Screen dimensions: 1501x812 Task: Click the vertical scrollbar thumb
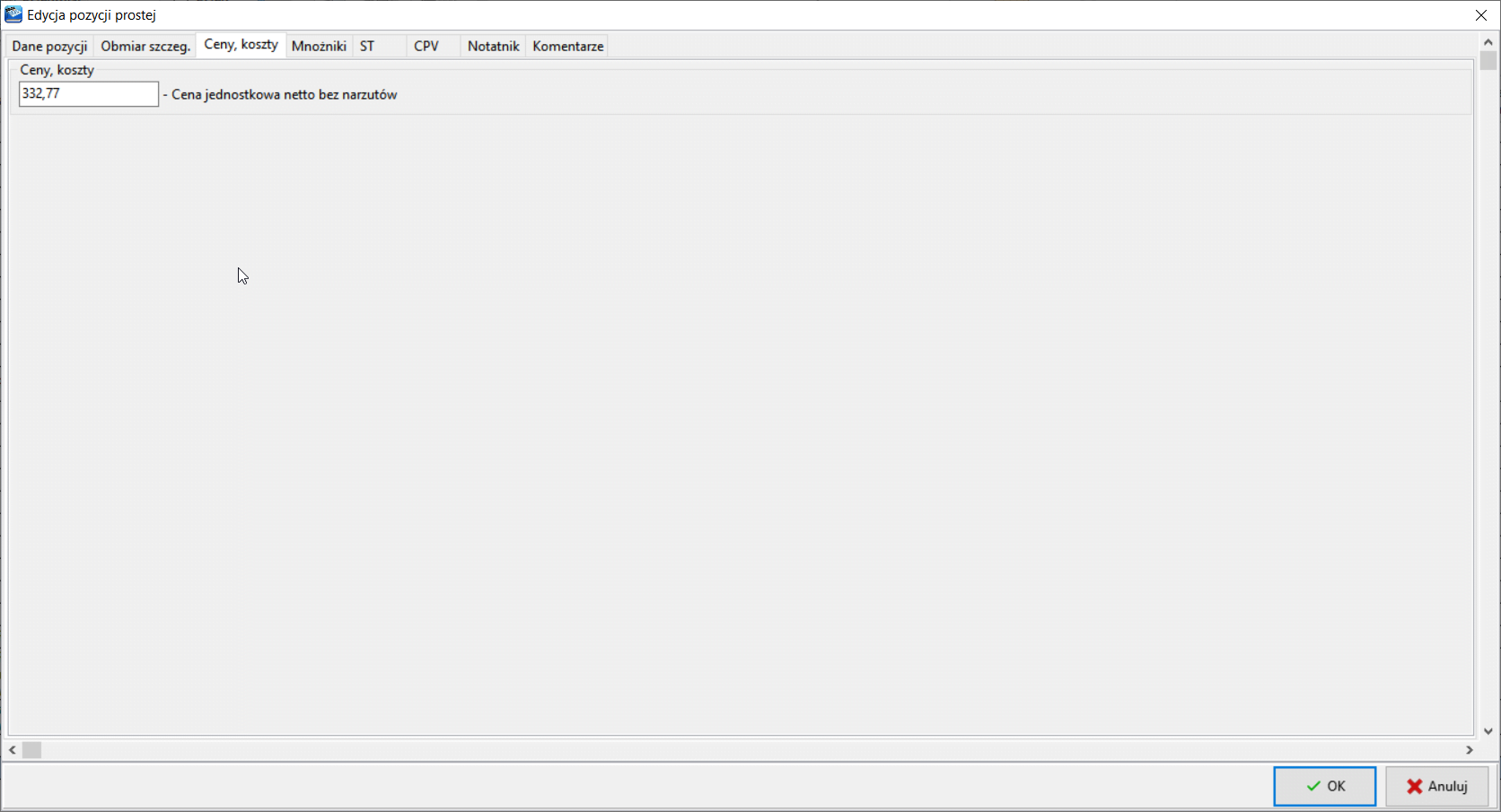coord(1488,60)
